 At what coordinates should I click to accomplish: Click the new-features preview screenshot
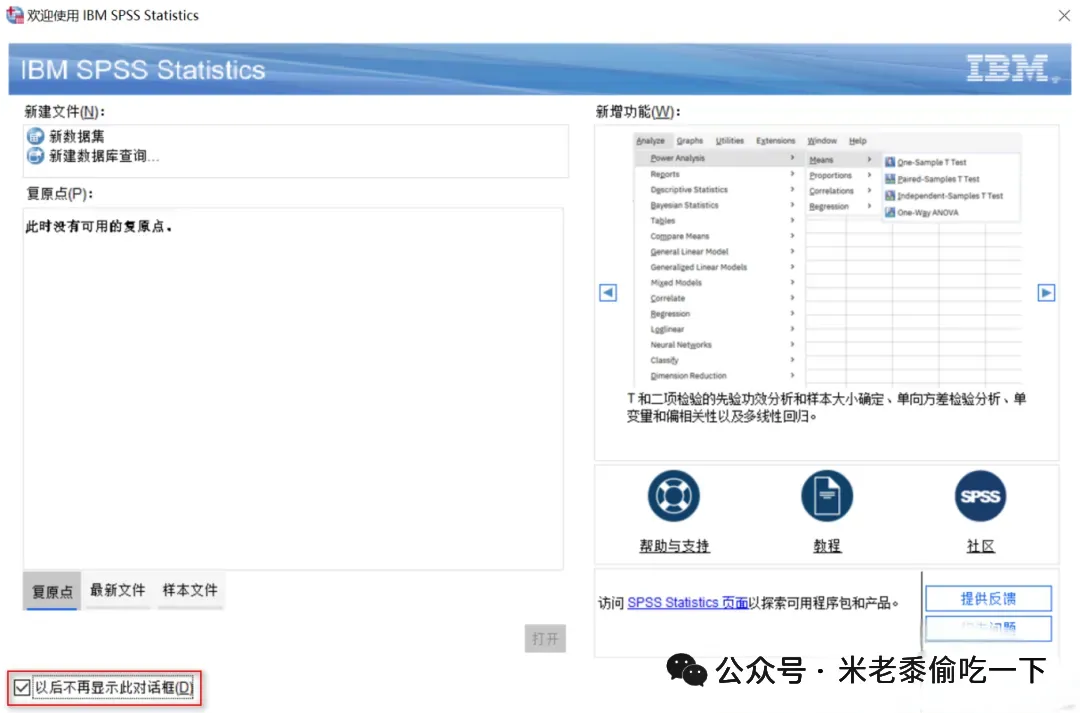[827, 258]
